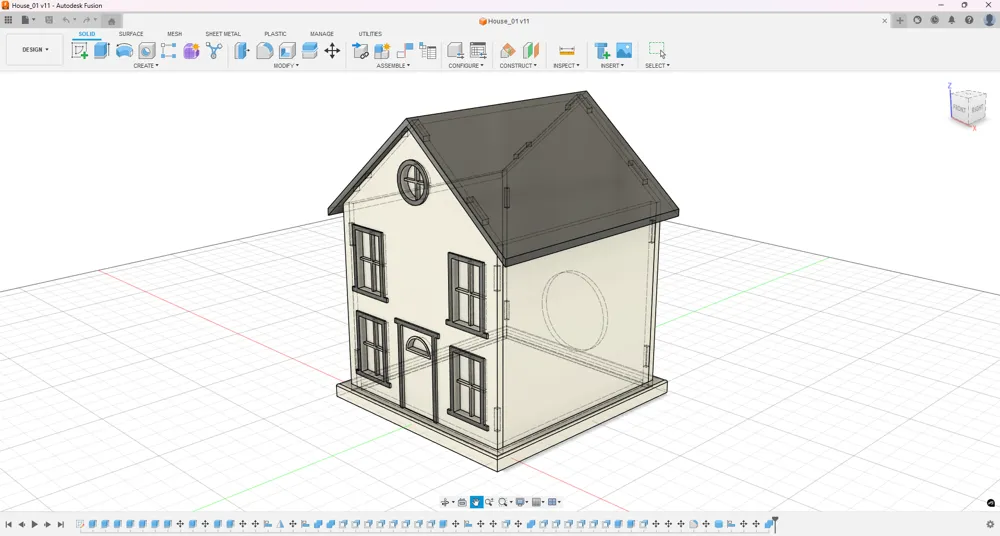This screenshot has height=536, width=1000.
Task: Select the Create Sketch tool
Action: (x=80, y=50)
